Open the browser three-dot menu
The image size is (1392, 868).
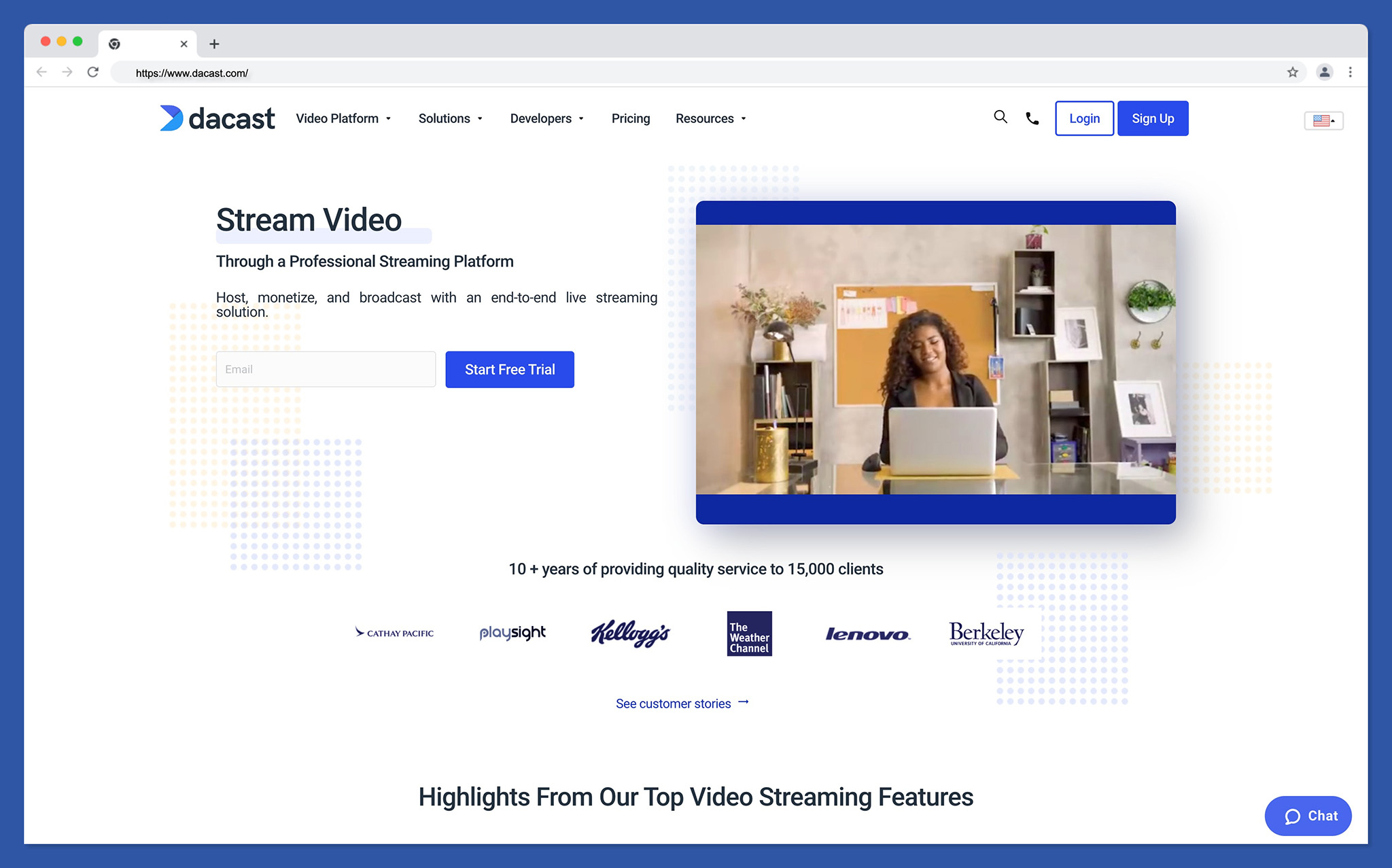(x=1351, y=72)
